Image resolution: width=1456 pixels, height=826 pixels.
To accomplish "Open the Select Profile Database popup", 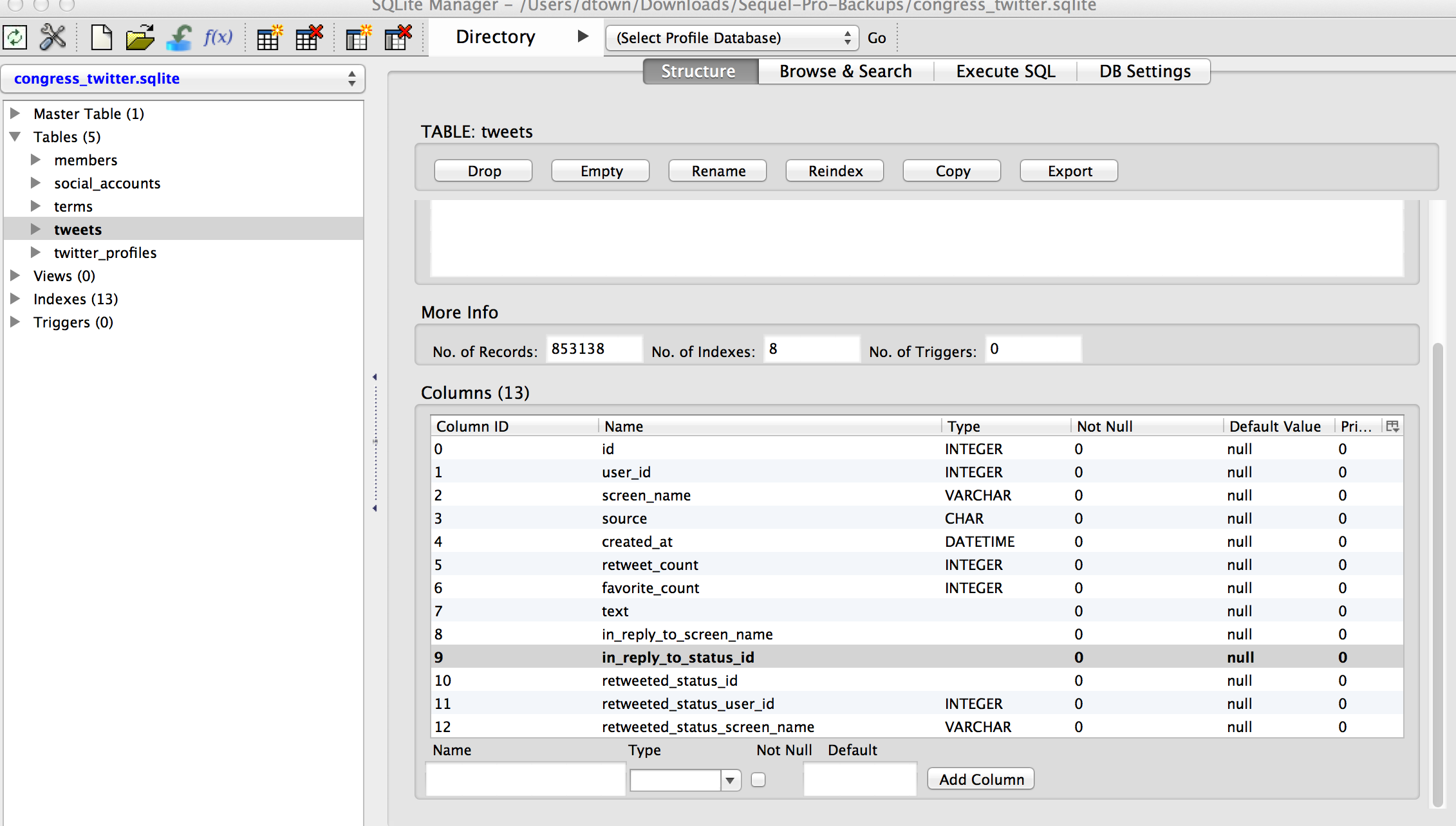I will (x=731, y=37).
